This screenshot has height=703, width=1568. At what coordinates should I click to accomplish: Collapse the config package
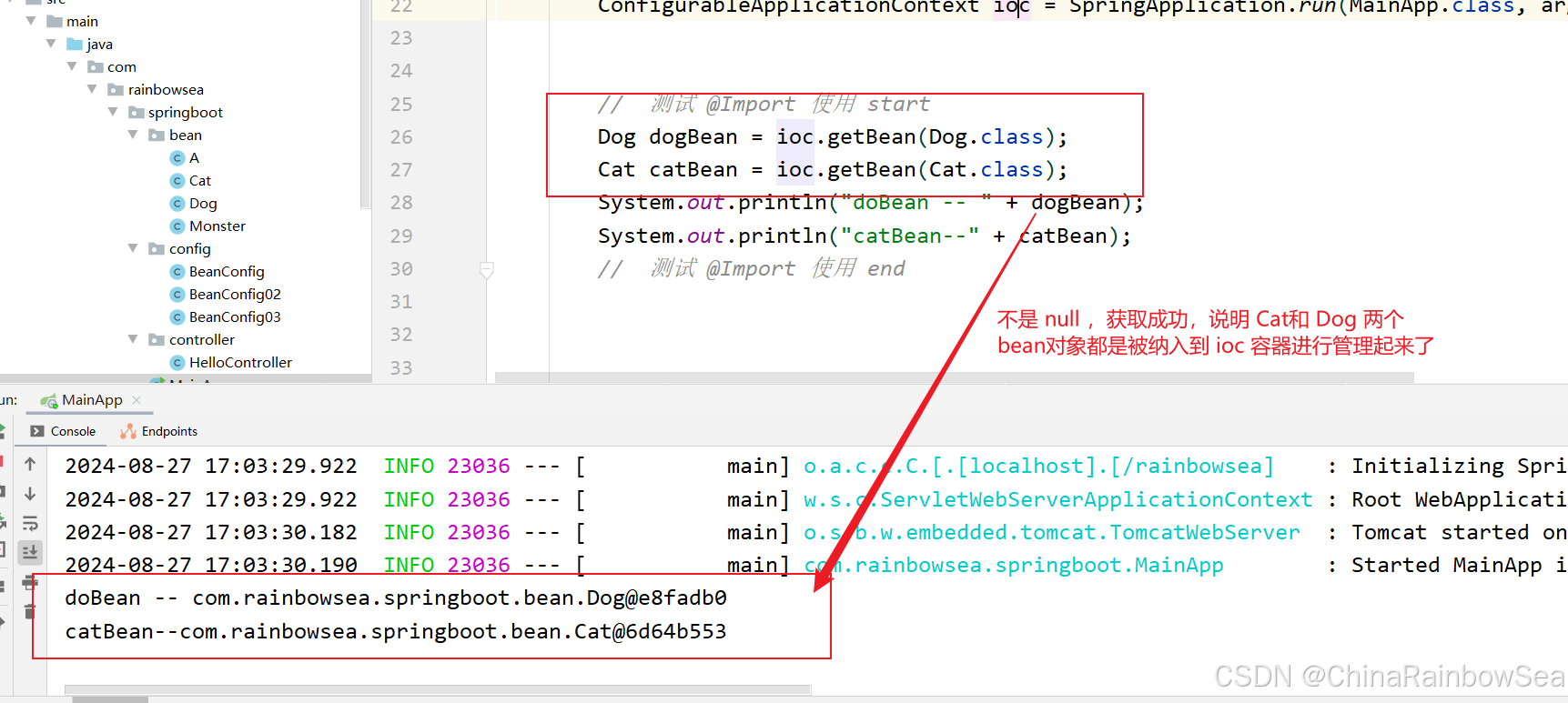click(133, 248)
